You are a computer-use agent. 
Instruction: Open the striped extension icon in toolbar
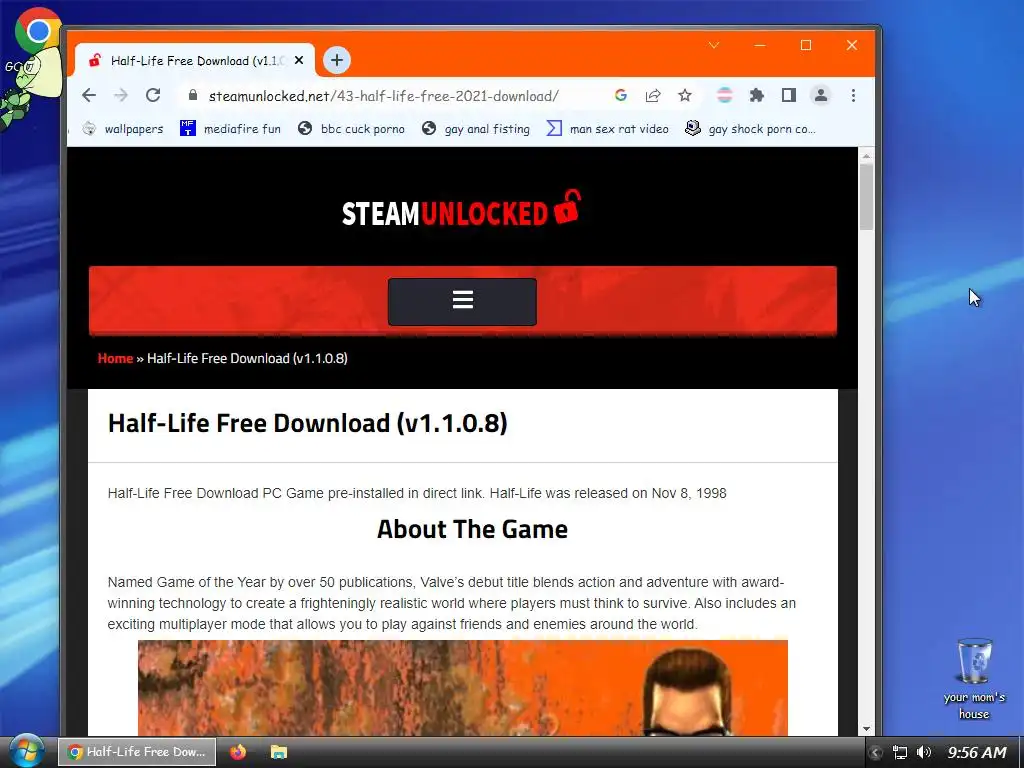click(x=724, y=95)
